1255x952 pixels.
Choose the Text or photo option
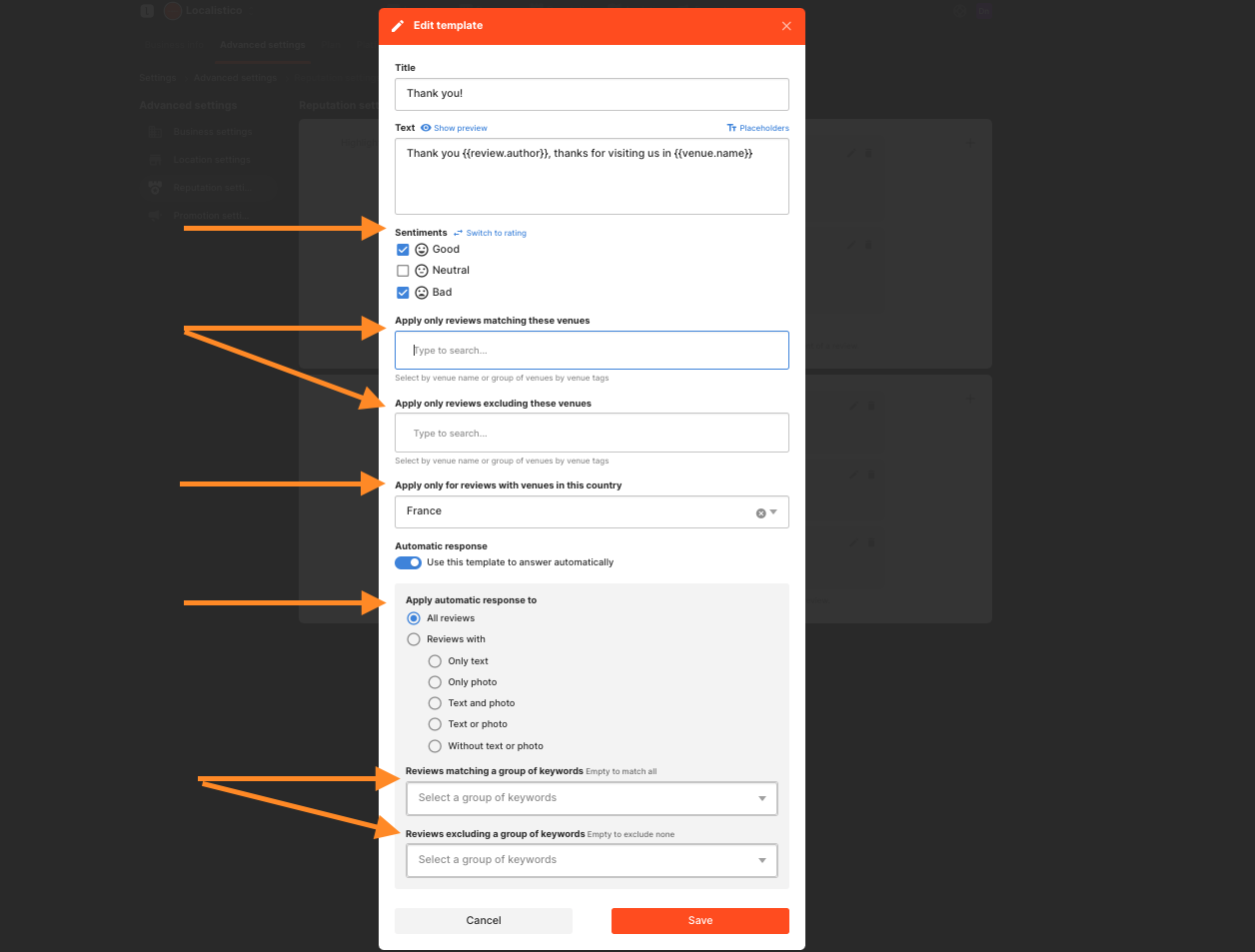435,724
